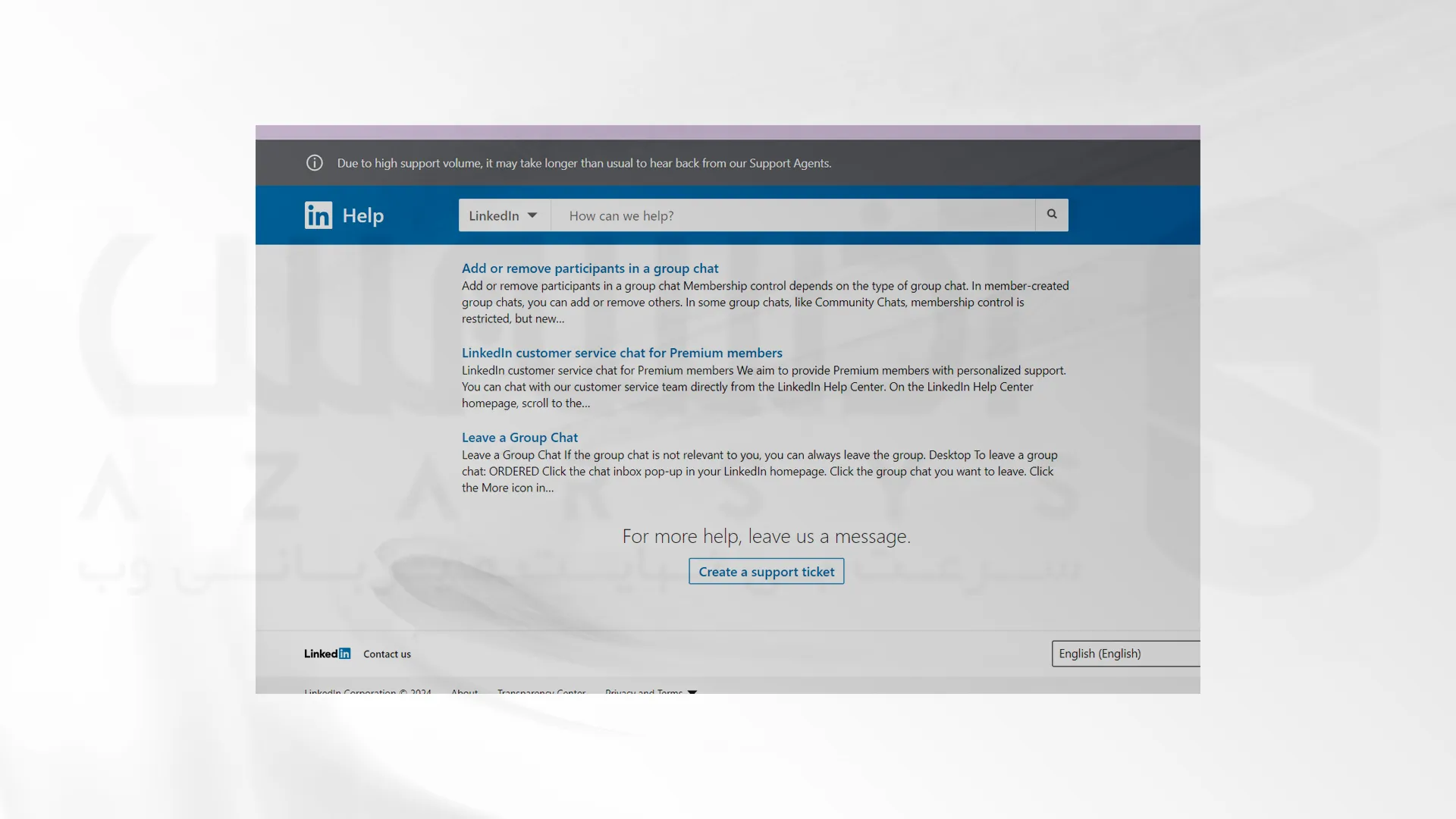1456x819 pixels.
Task: Focus the 'How can we help?' search field
Action: point(793,215)
